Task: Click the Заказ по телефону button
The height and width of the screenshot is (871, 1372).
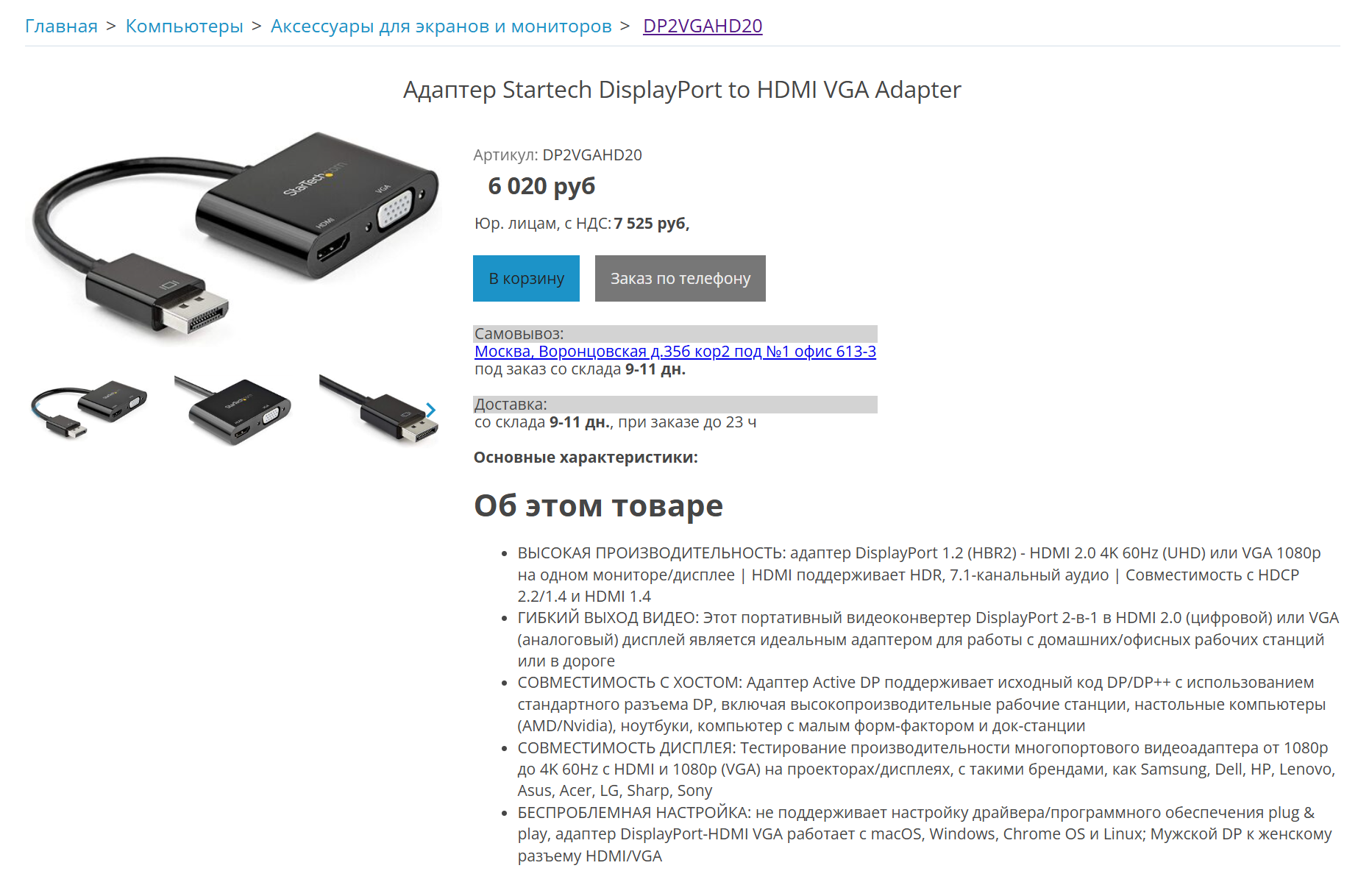Action: [680, 278]
